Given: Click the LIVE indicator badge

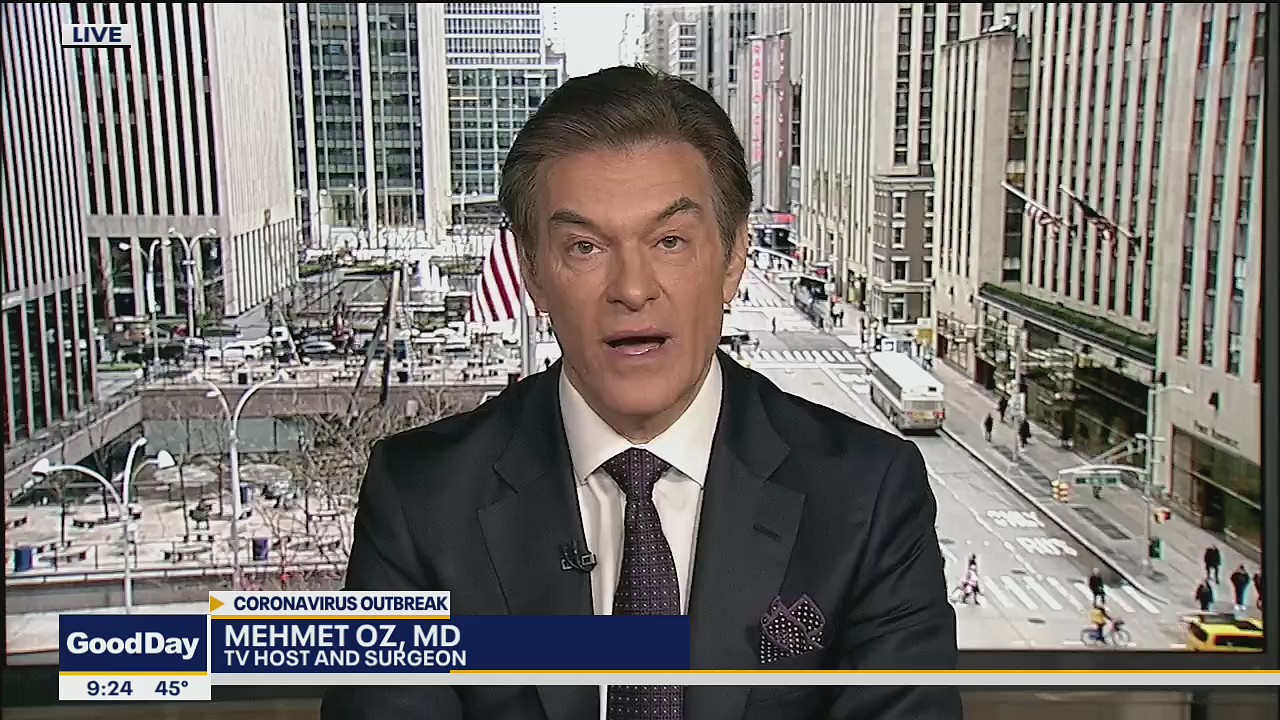Looking at the screenshot, I should pyautogui.click(x=96, y=33).
